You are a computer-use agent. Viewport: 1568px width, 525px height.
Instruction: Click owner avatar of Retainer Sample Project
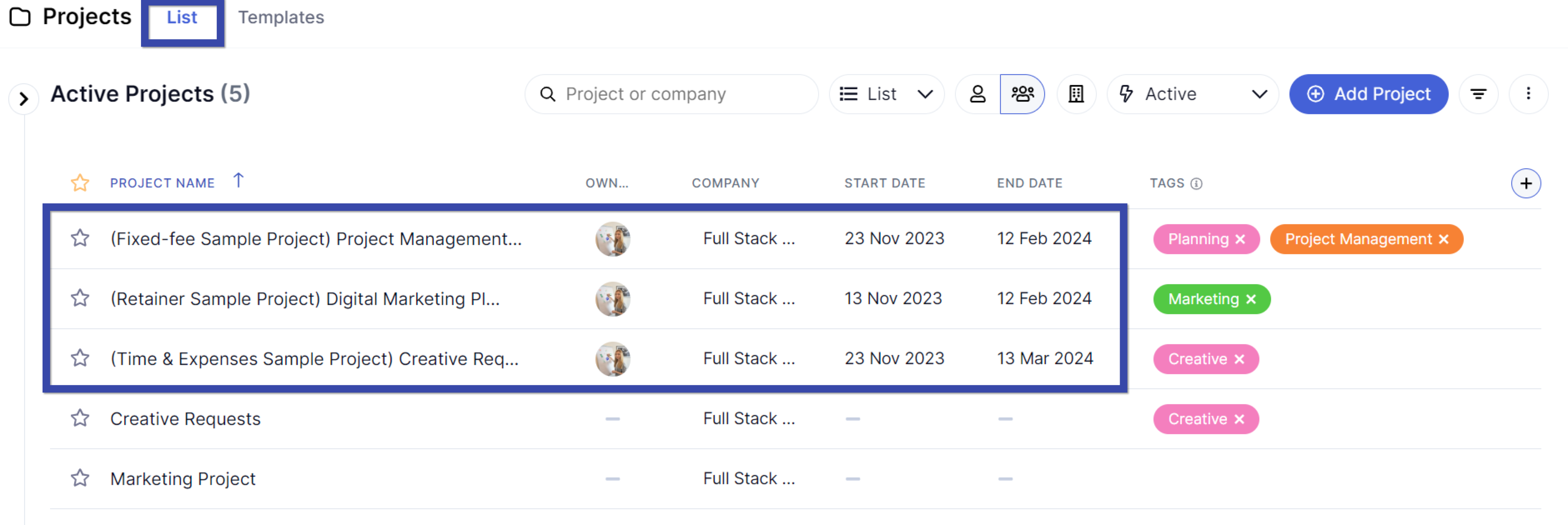tap(612, 299)
